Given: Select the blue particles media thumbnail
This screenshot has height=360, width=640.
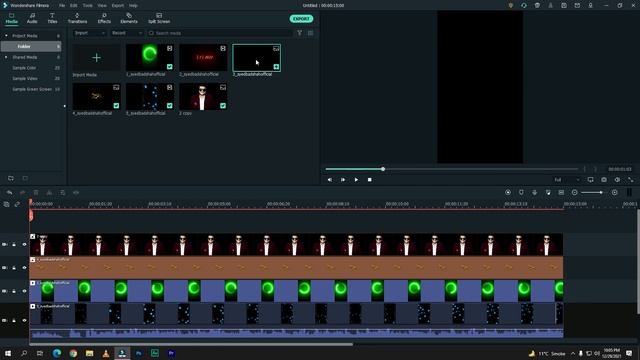Looking at the screenshot, I should click(x=150, y=96).
